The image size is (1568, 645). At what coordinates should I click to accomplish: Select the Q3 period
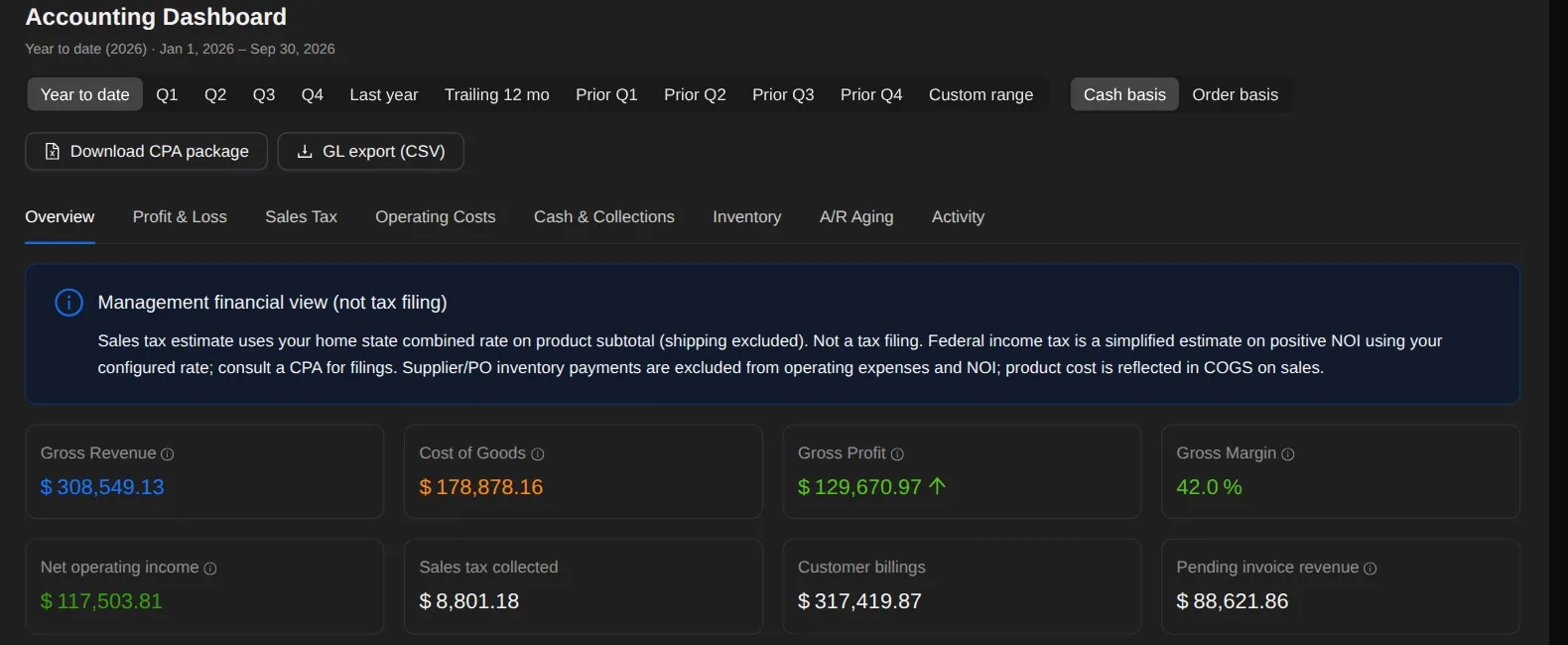click(x=264, y=94)
